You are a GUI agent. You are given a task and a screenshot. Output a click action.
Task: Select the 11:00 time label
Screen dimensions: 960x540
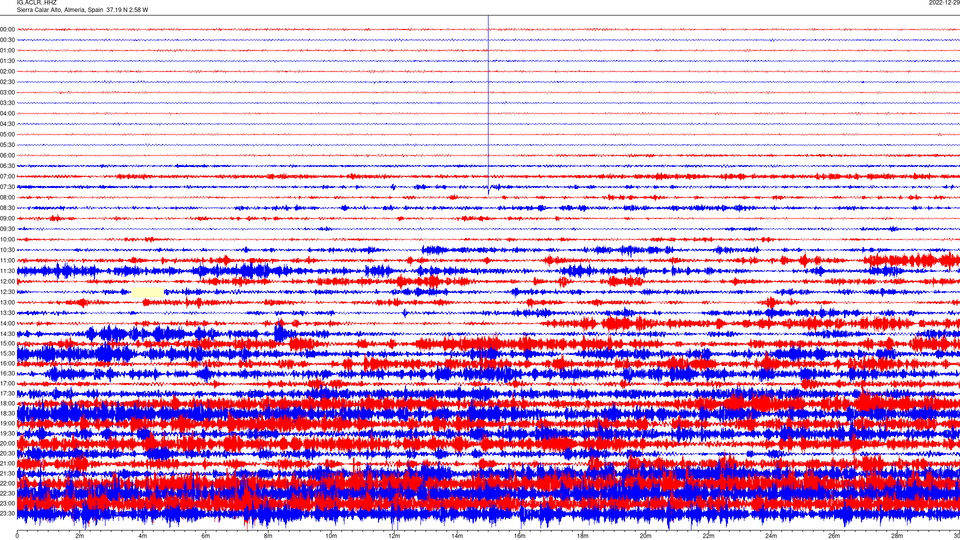(8, 260)
